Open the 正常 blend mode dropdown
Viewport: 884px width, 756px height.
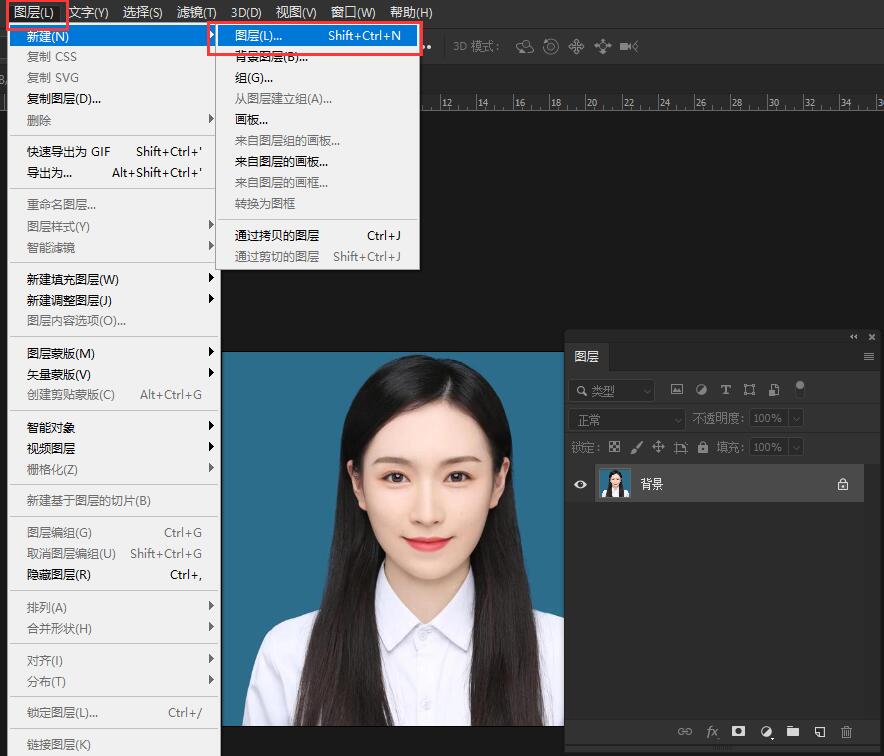(x=626, y=419)
